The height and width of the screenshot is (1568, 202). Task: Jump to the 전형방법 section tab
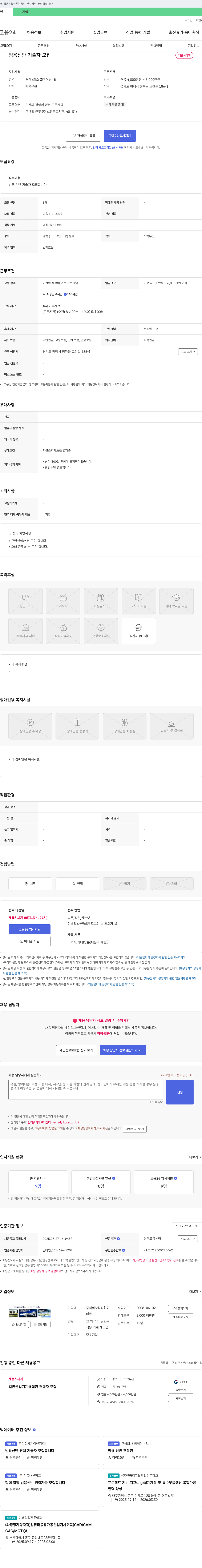click(x=156, y=46)
